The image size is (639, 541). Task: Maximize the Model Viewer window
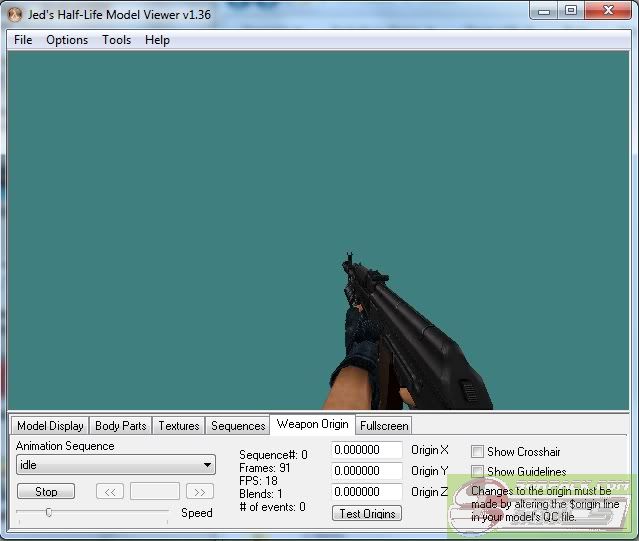(571, 10)
